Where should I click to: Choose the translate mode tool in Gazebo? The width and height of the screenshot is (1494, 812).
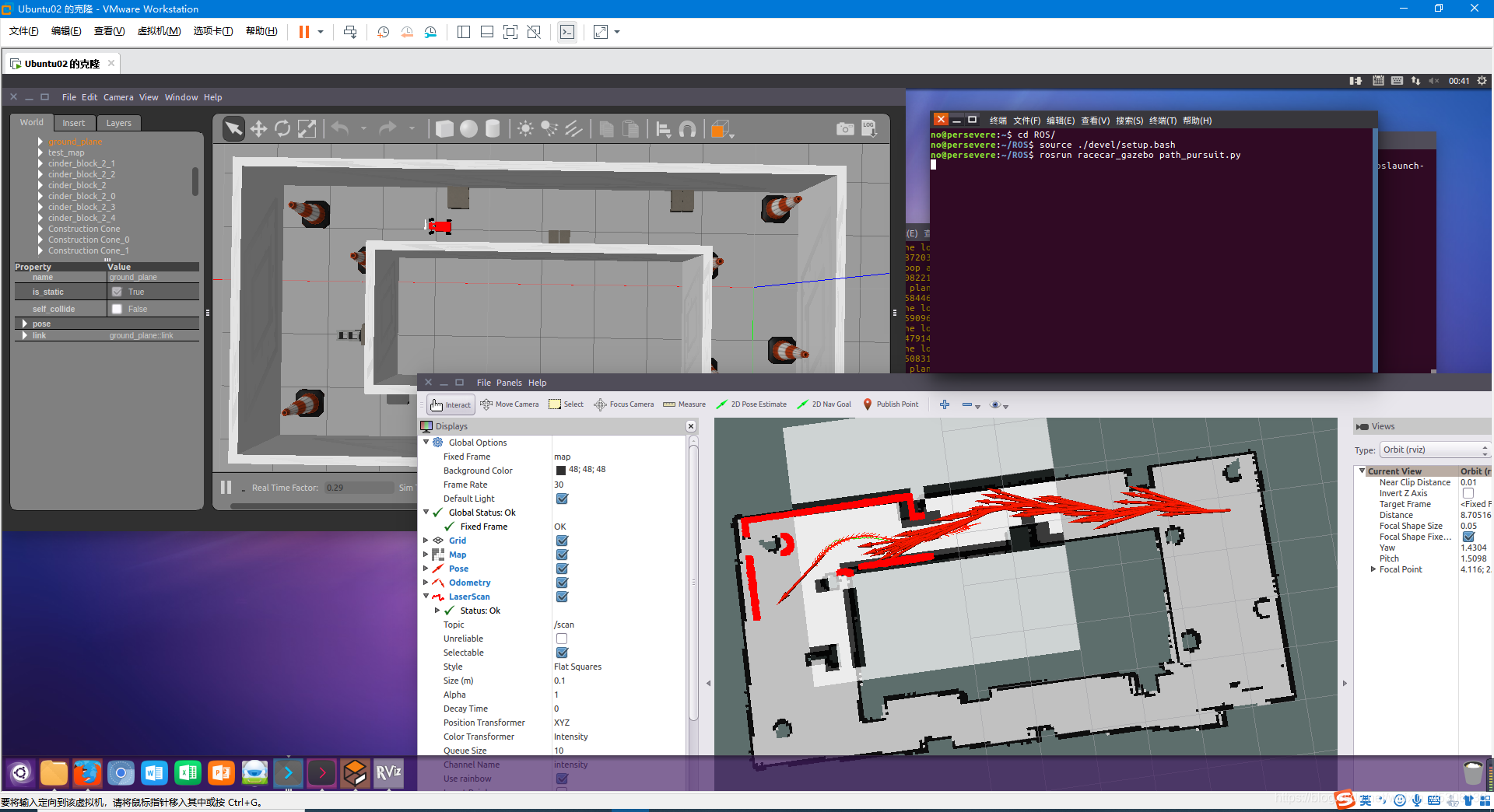[x=258, y=128]
